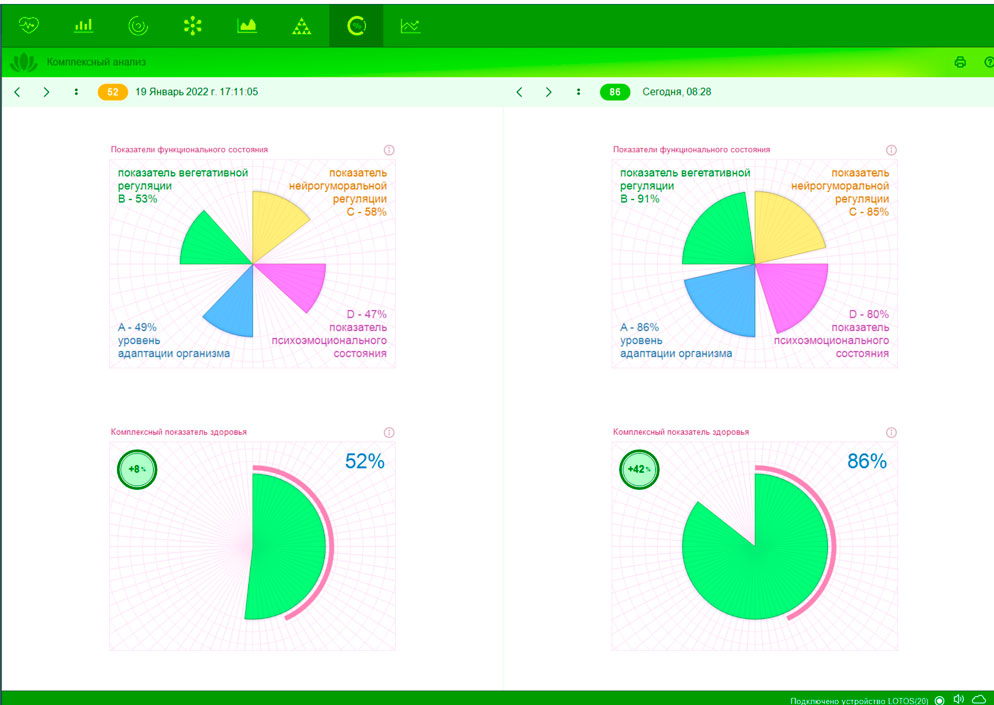
Task: Click the orange 52 score badge
Action: (x=112, y=92)
